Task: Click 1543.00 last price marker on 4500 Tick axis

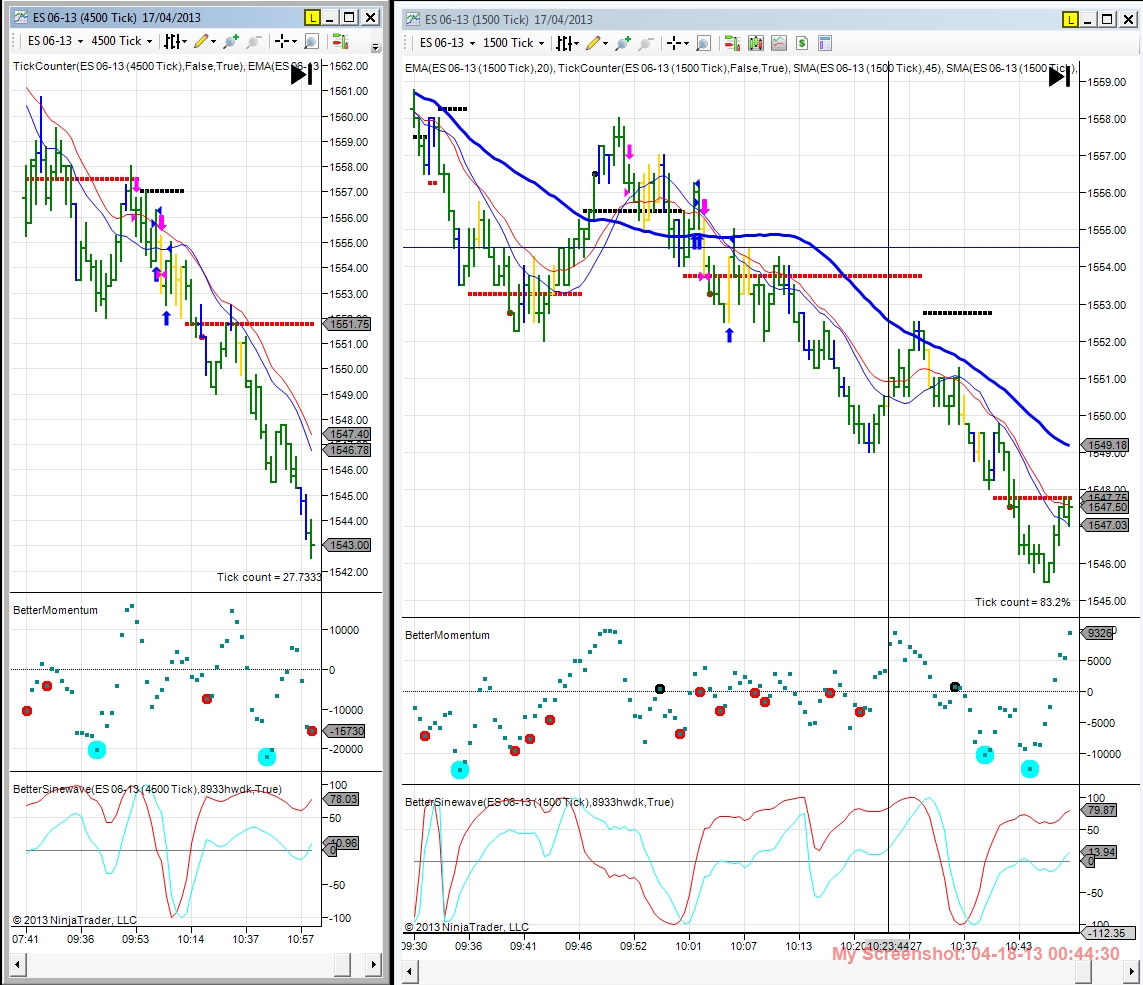Action: (348, 545)
